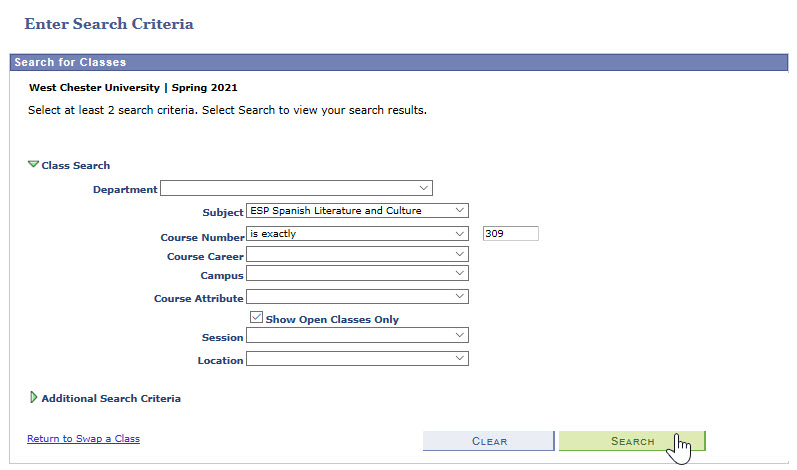
Task: Expand the Additional Search Criteria triangle icon
Action: [x=34, y=397]
